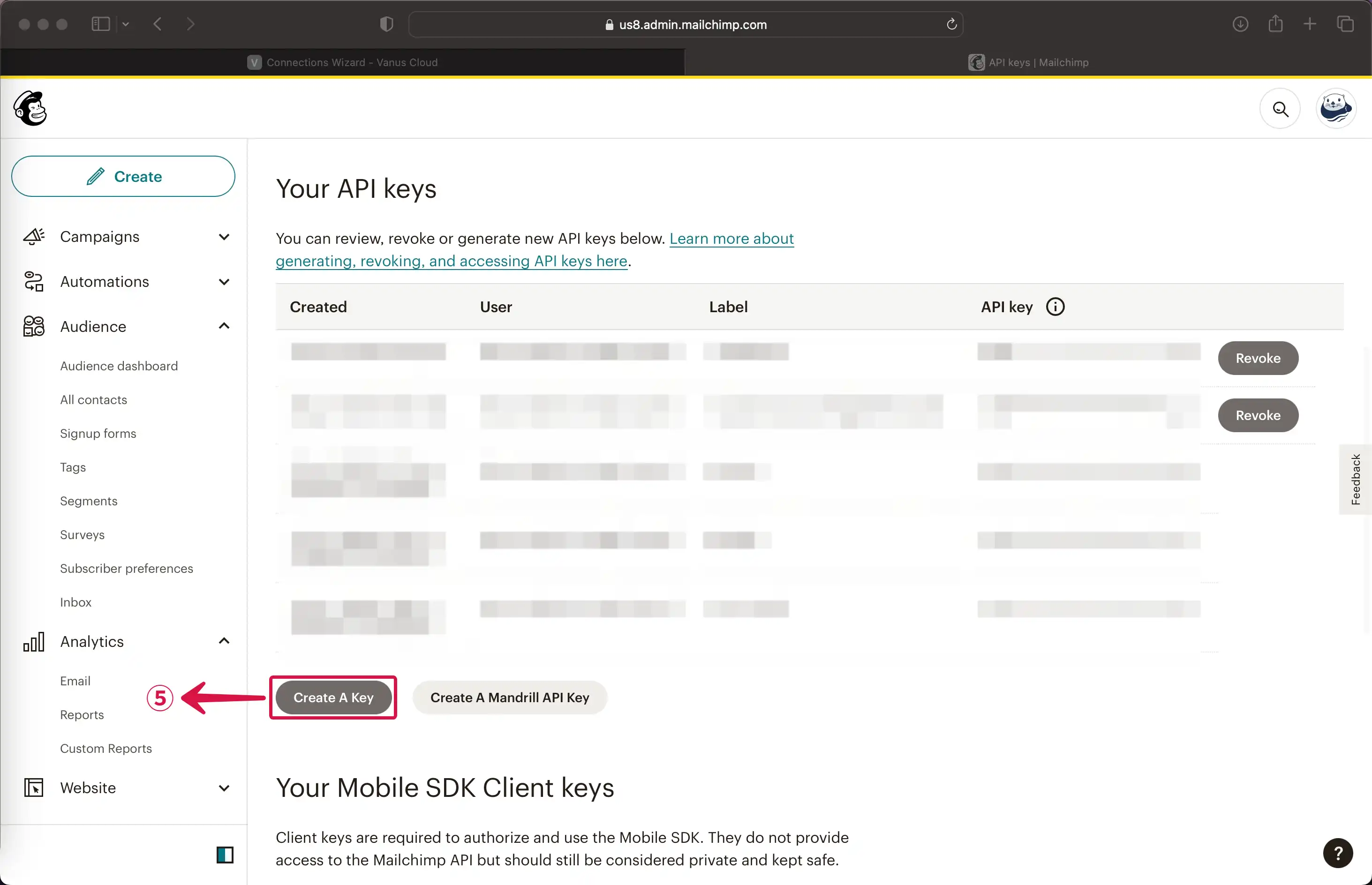This screenshot has width=1372, height=885.
Task: Click the Created column header
Action: tap(318, 307)
